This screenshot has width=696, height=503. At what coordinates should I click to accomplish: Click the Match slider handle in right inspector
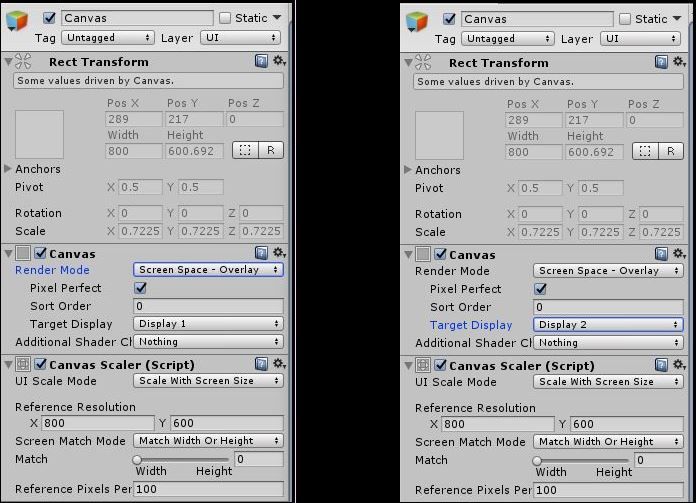[537, 460]
